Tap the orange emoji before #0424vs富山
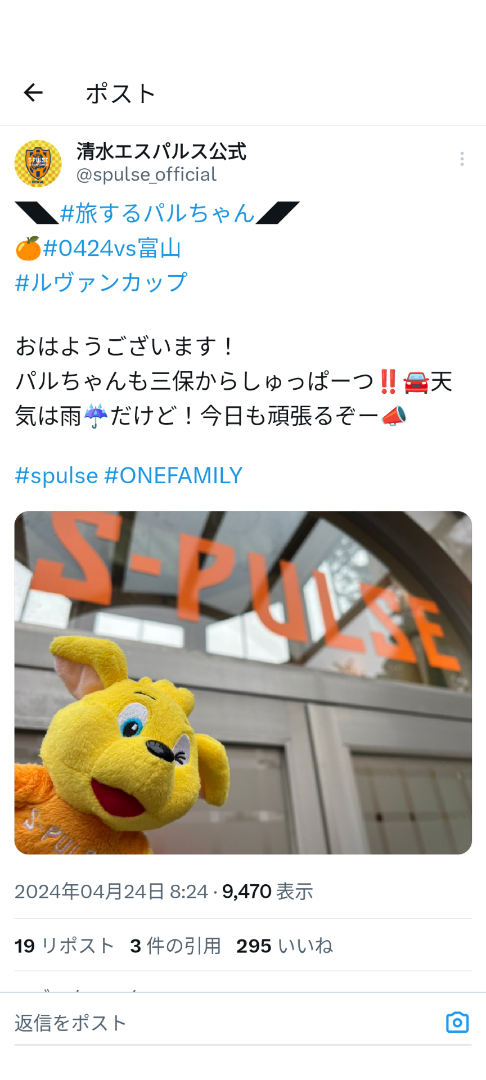 click(x=28, y=247)
